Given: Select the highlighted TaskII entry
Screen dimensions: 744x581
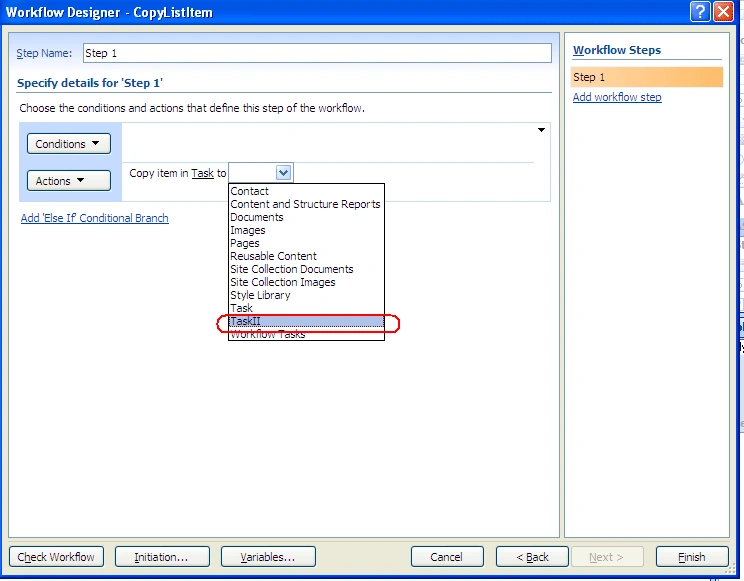Looking at the screenshot, I should (x=306, y=321).
